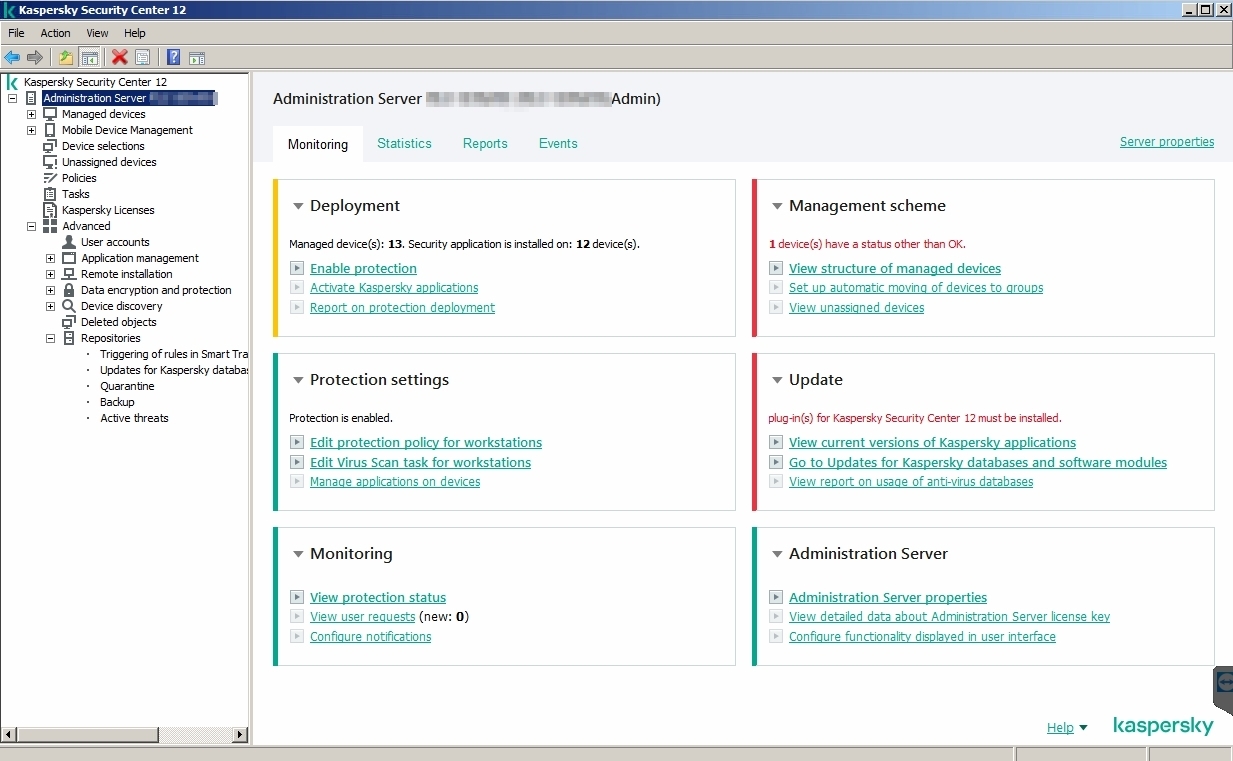Collapse the Advanced tree node

coord(31,226)
